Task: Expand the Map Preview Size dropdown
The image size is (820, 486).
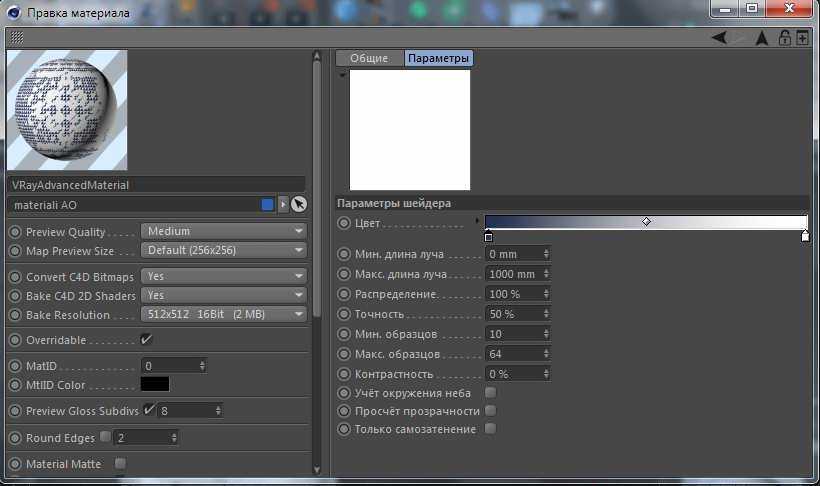Action: pos(223,251)
